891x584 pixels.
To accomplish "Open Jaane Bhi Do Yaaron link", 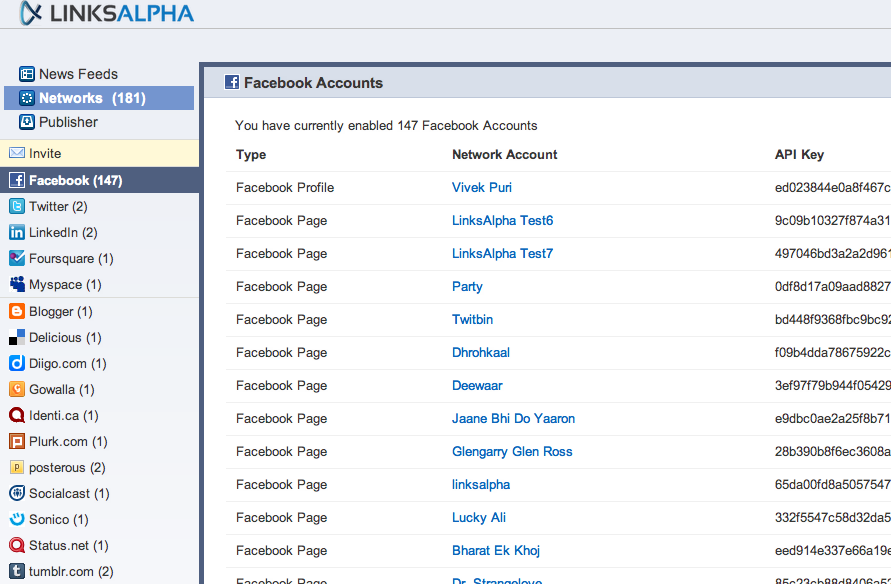I will tap(513, 418).
